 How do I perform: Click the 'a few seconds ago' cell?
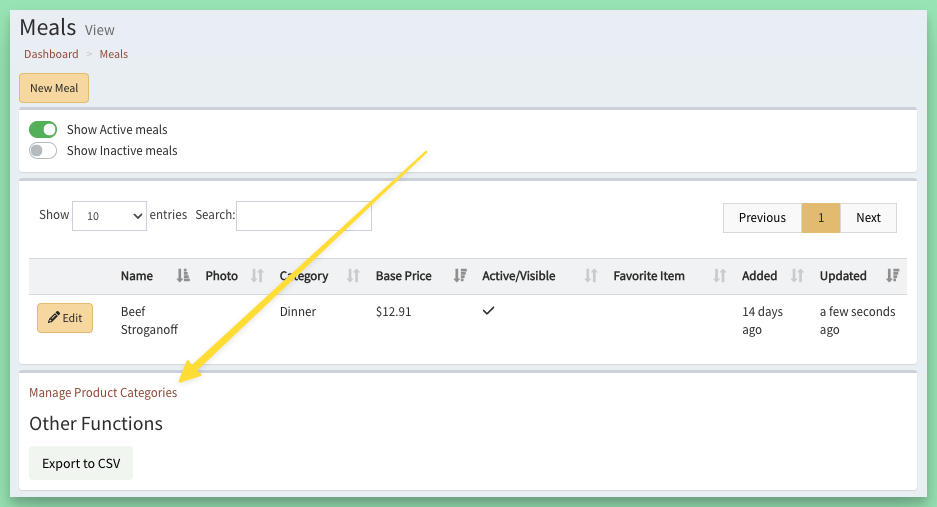(857, 320)
